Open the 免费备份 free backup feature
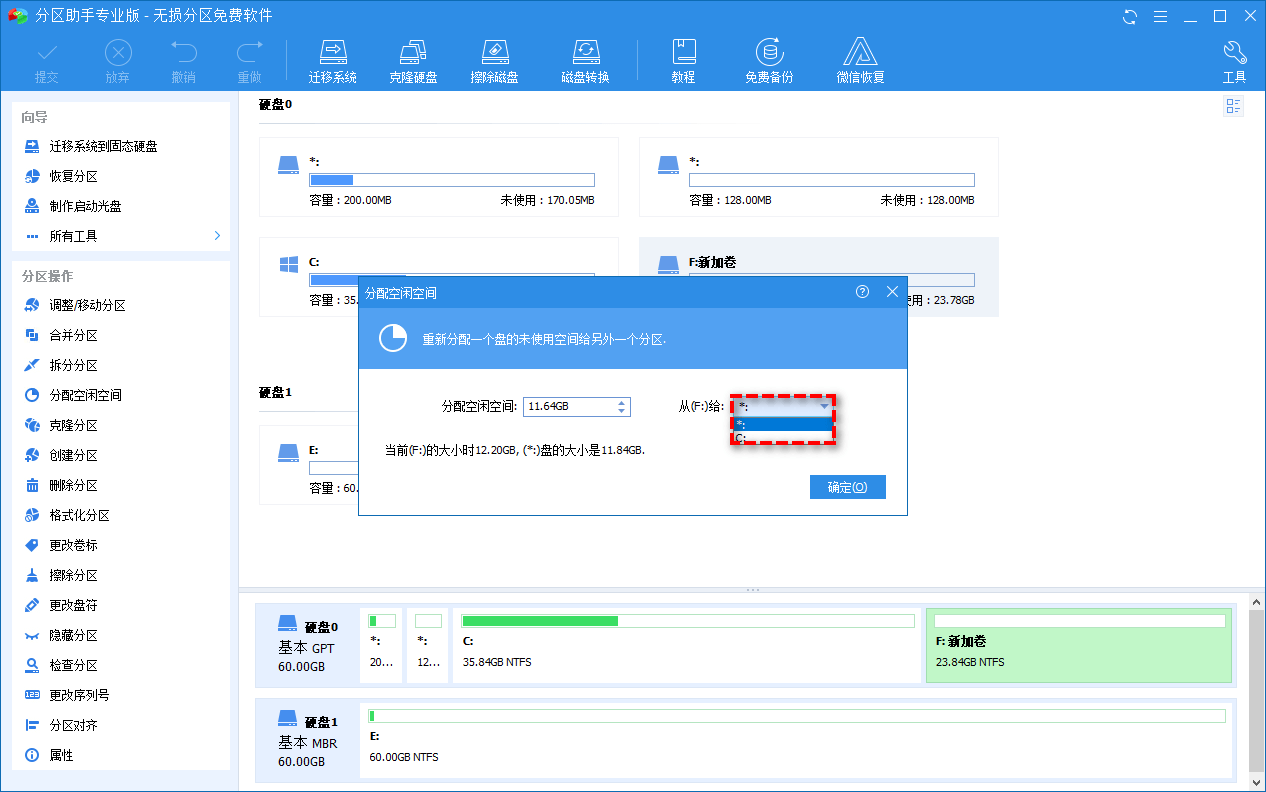This screenshot has width=1266, height=792. tap(770, 58)
